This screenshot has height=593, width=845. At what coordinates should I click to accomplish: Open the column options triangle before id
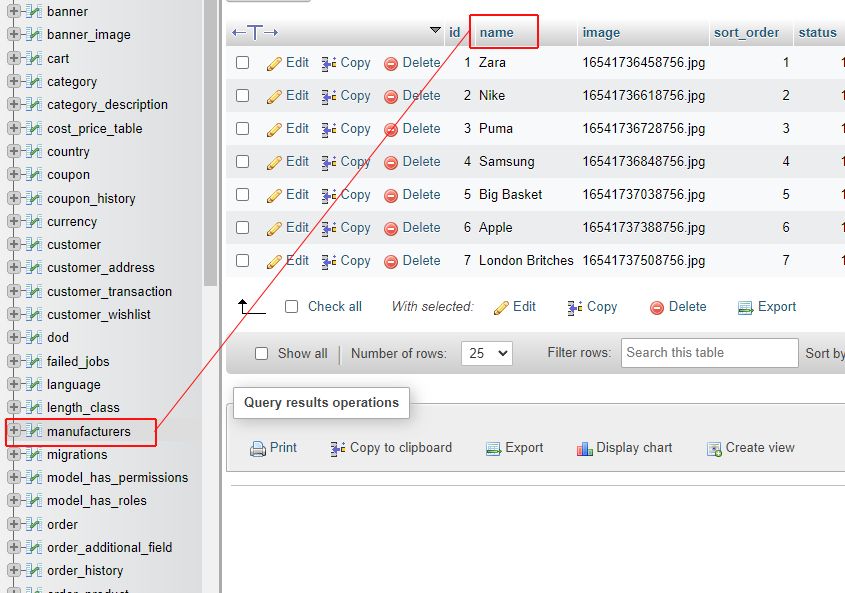435,30
